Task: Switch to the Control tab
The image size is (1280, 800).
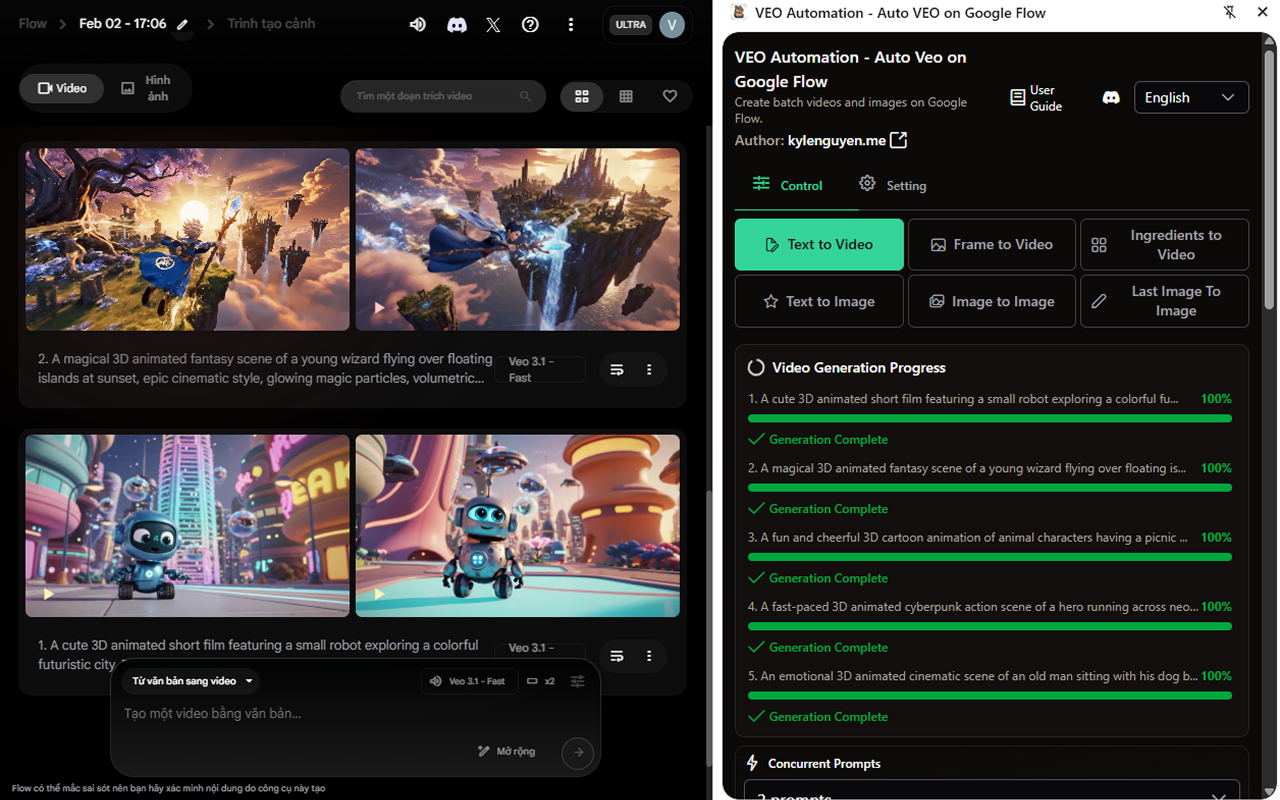Action: coord(788,185)
